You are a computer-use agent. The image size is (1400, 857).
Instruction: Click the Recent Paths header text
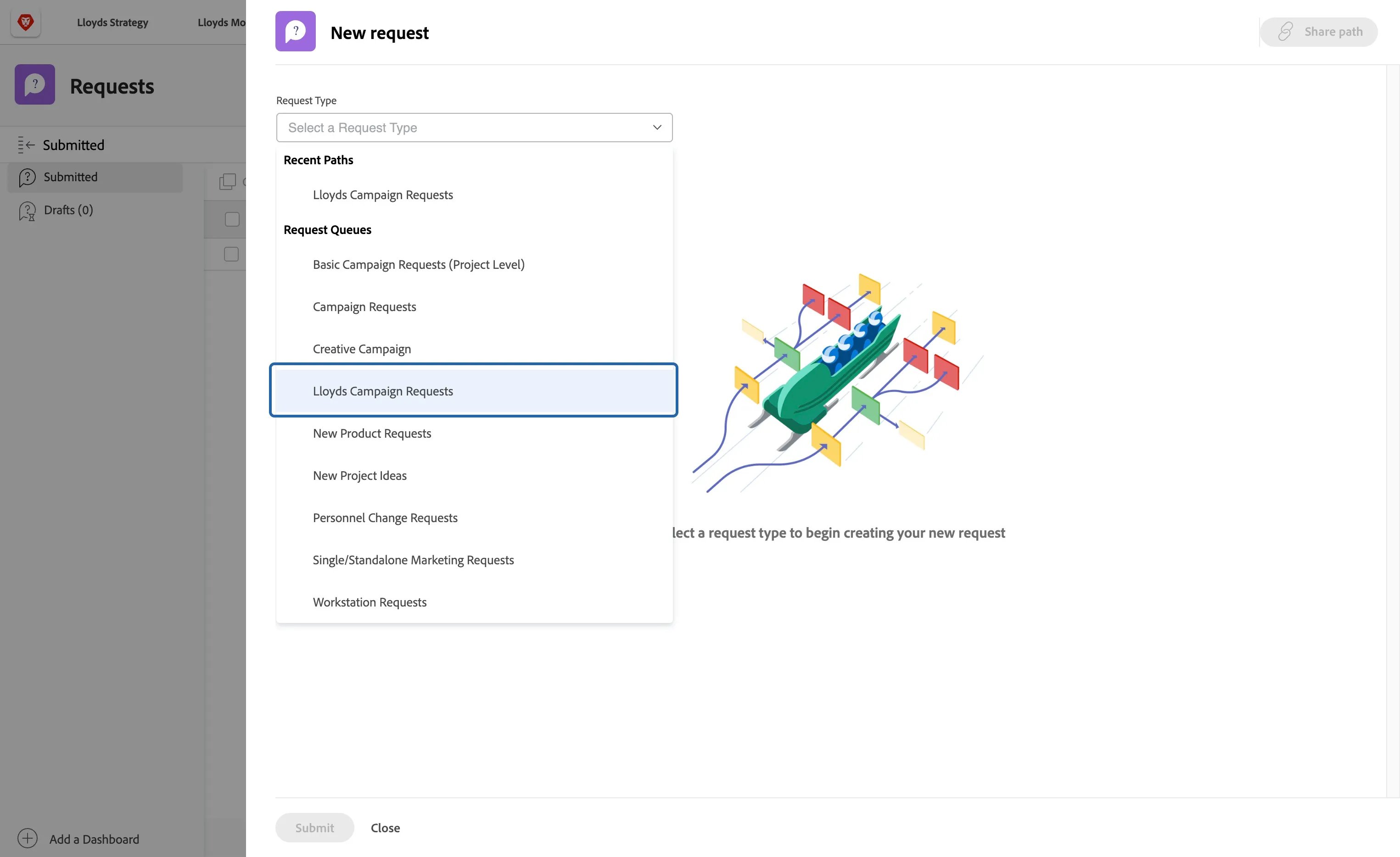(318, 160)
